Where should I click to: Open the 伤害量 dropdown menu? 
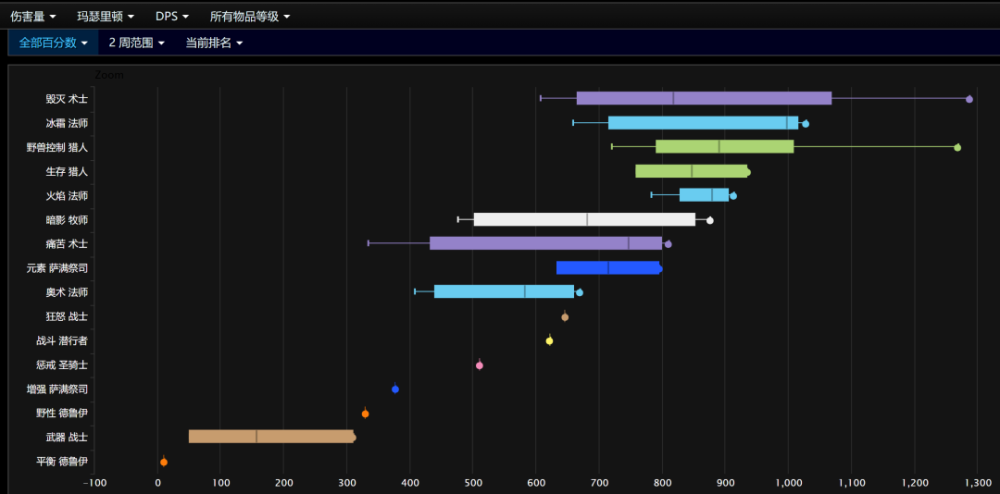[33, 16]
